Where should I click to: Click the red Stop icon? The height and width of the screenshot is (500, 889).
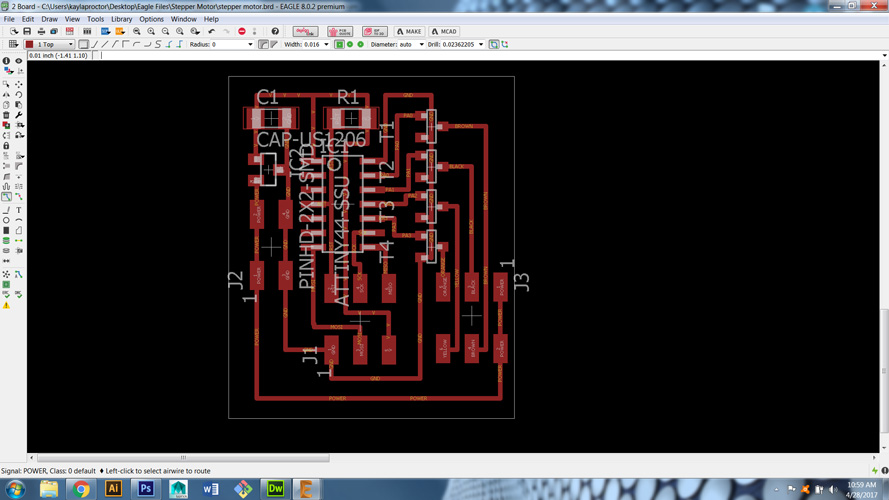tap(242, 32)
